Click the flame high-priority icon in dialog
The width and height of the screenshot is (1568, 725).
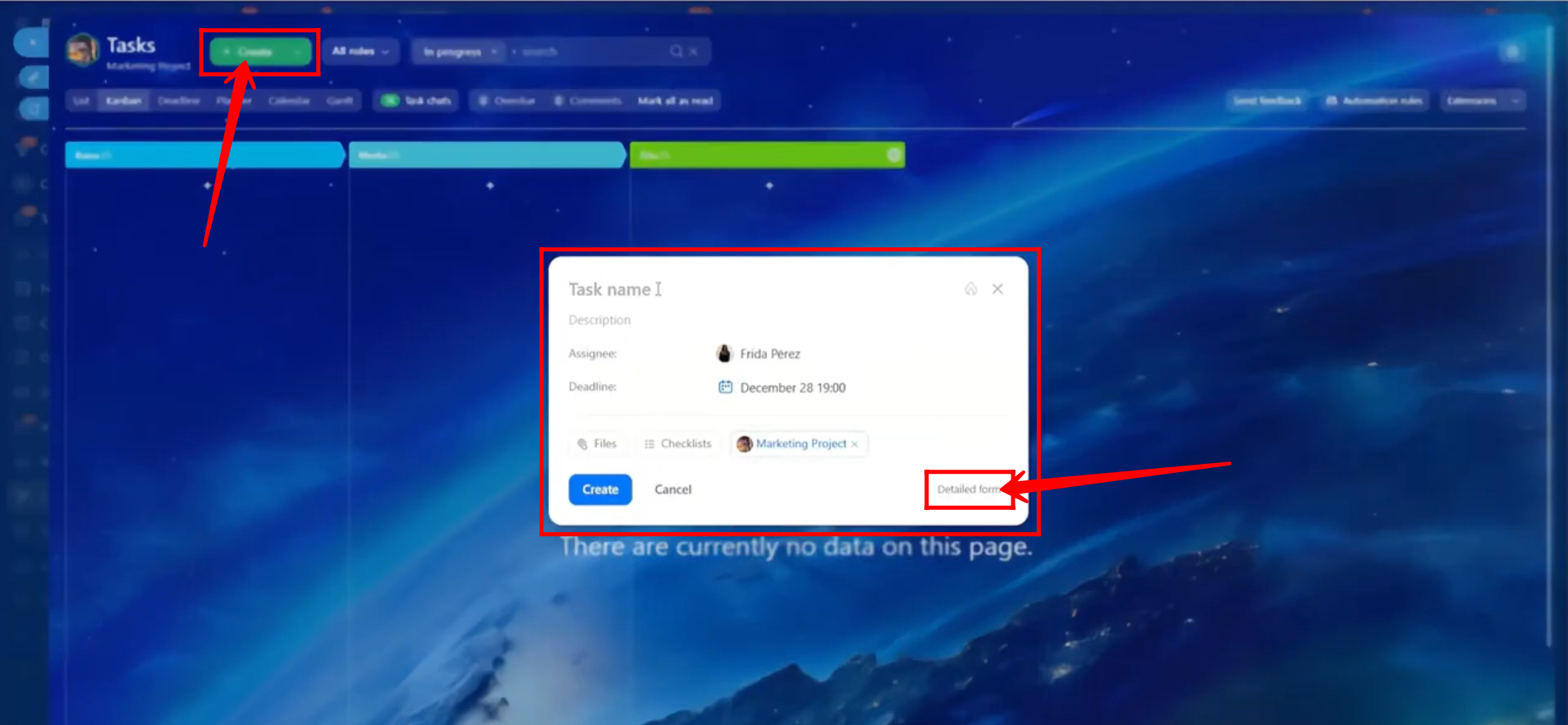coord(971,289)
